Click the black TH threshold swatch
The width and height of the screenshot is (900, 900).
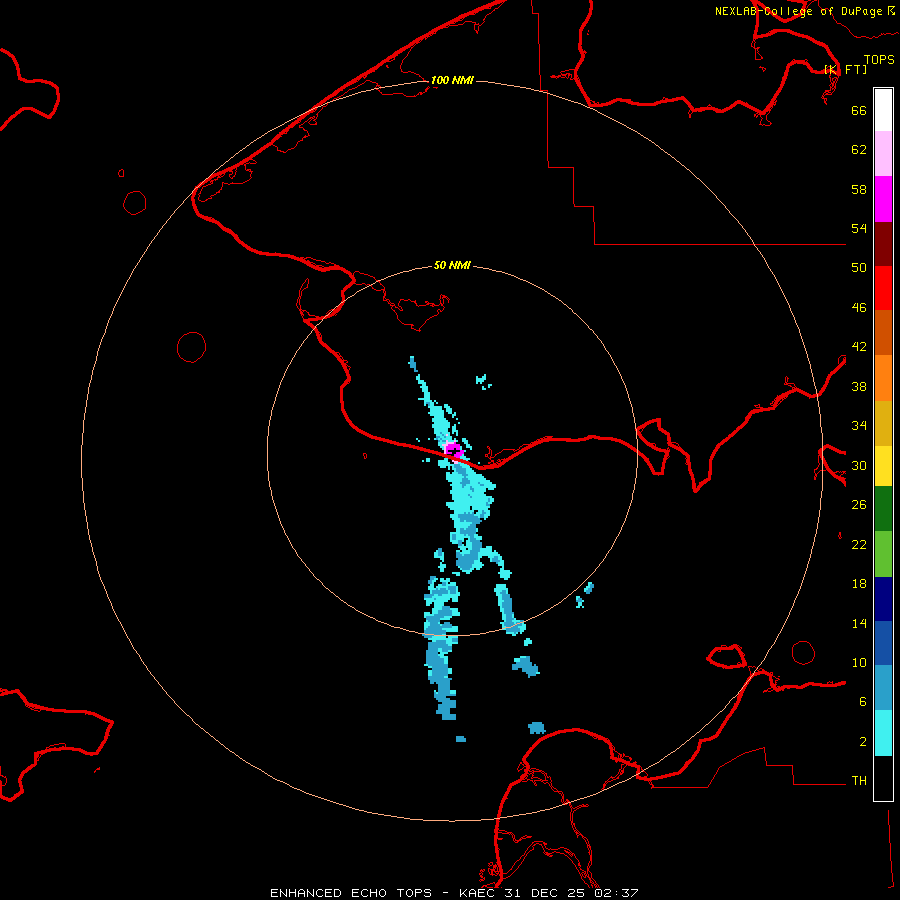tap(883, 778)
